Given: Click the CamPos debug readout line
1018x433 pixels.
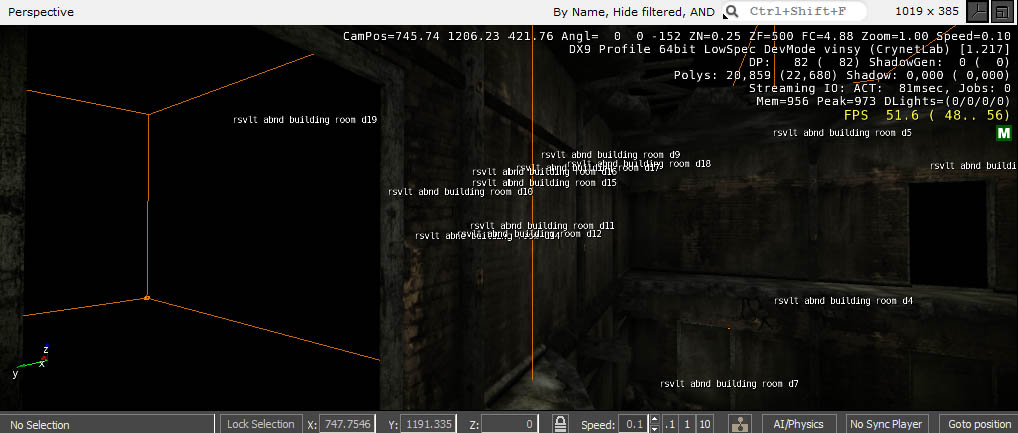Looking at the screenshot, I should pyautogui.click(x=677, y=36).
